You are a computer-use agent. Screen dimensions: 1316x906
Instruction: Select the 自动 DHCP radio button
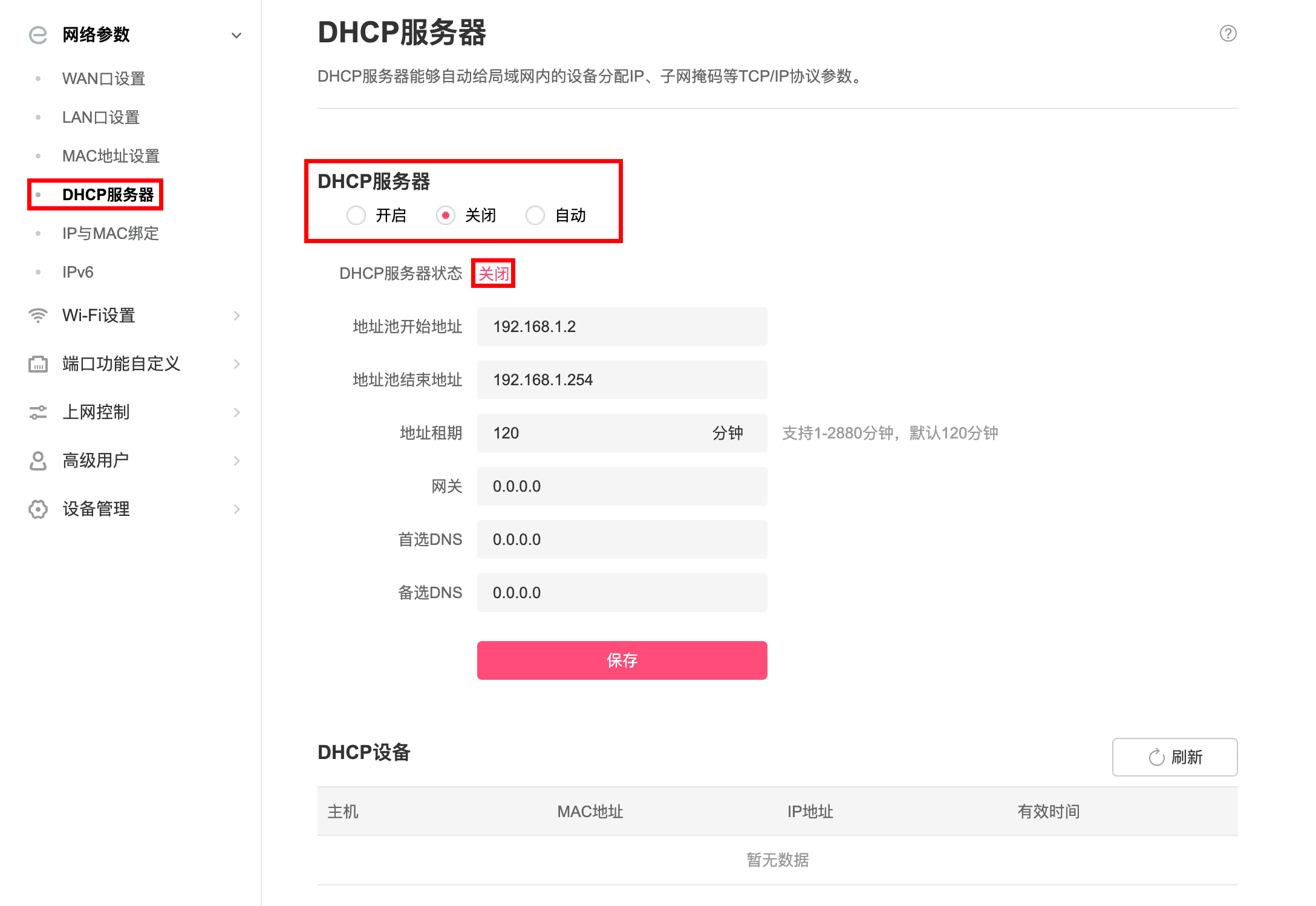[x=535, y=215]
